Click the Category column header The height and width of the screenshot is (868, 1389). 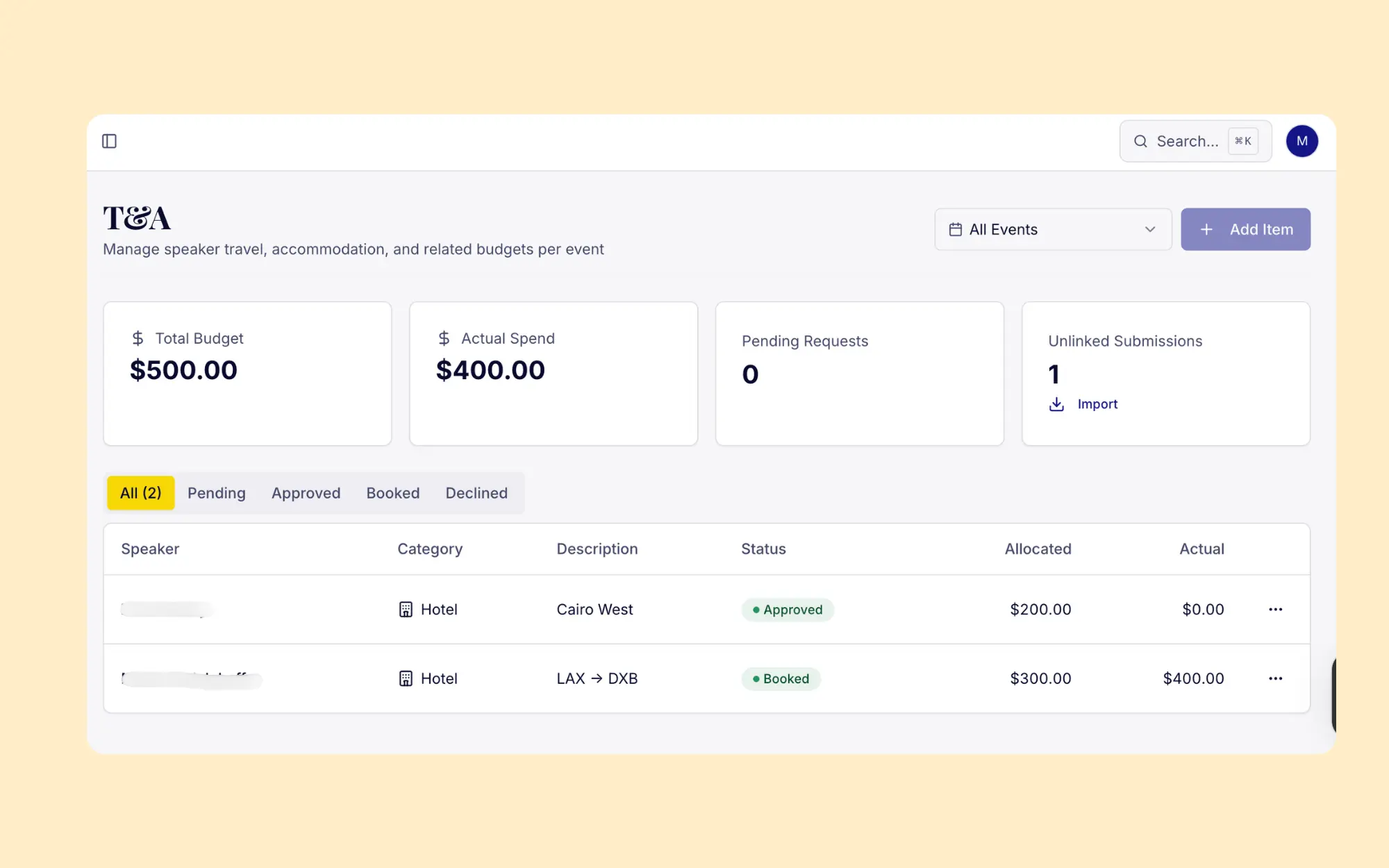pyautogui.click(x=430, y=549)
